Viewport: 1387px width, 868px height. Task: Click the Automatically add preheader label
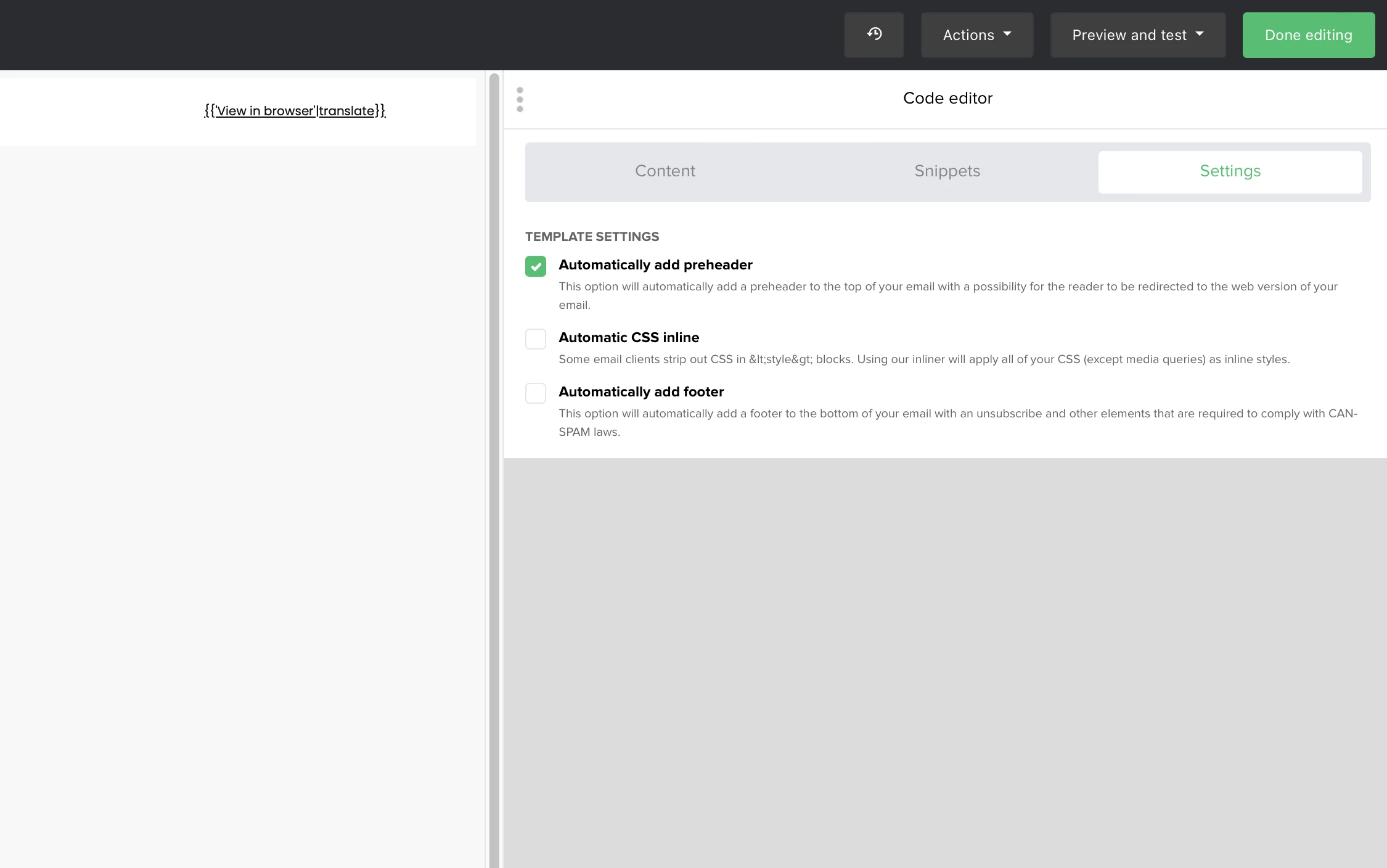[x=655, y=265]
